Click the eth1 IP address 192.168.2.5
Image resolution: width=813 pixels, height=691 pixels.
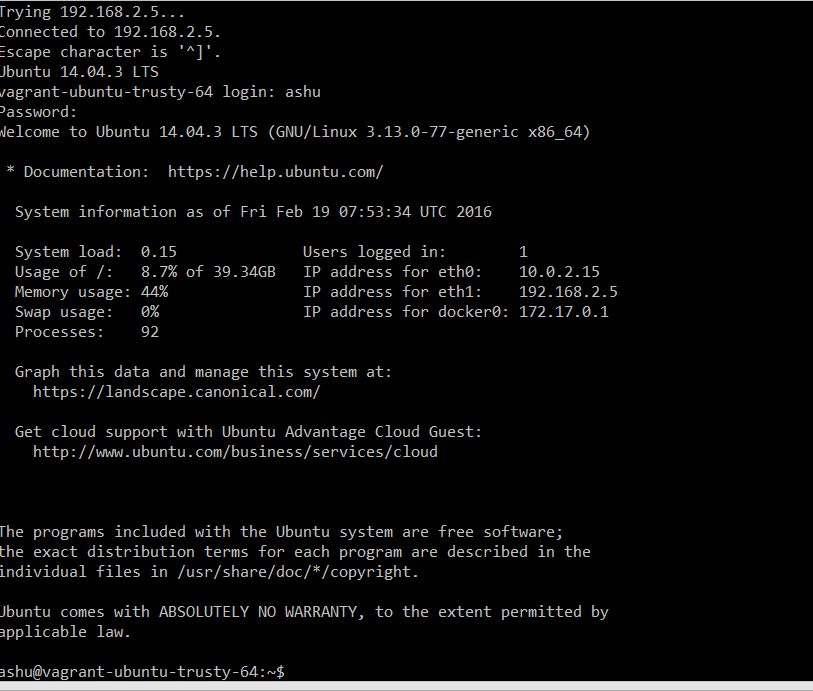(x=568, y=292)
